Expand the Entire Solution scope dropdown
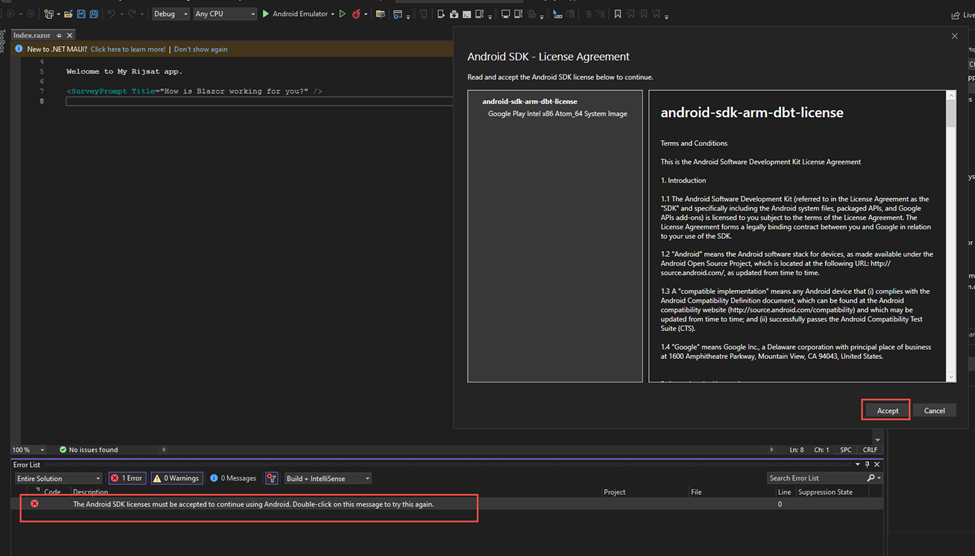 pyautogui.click(x=58, y=478)
